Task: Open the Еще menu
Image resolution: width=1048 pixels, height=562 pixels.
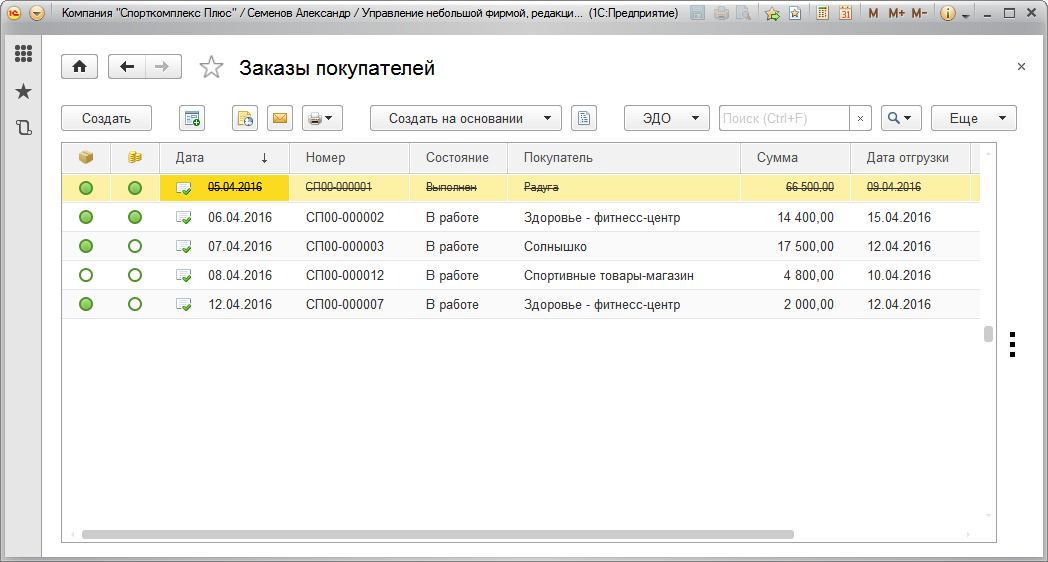Action: click(973, 118)
